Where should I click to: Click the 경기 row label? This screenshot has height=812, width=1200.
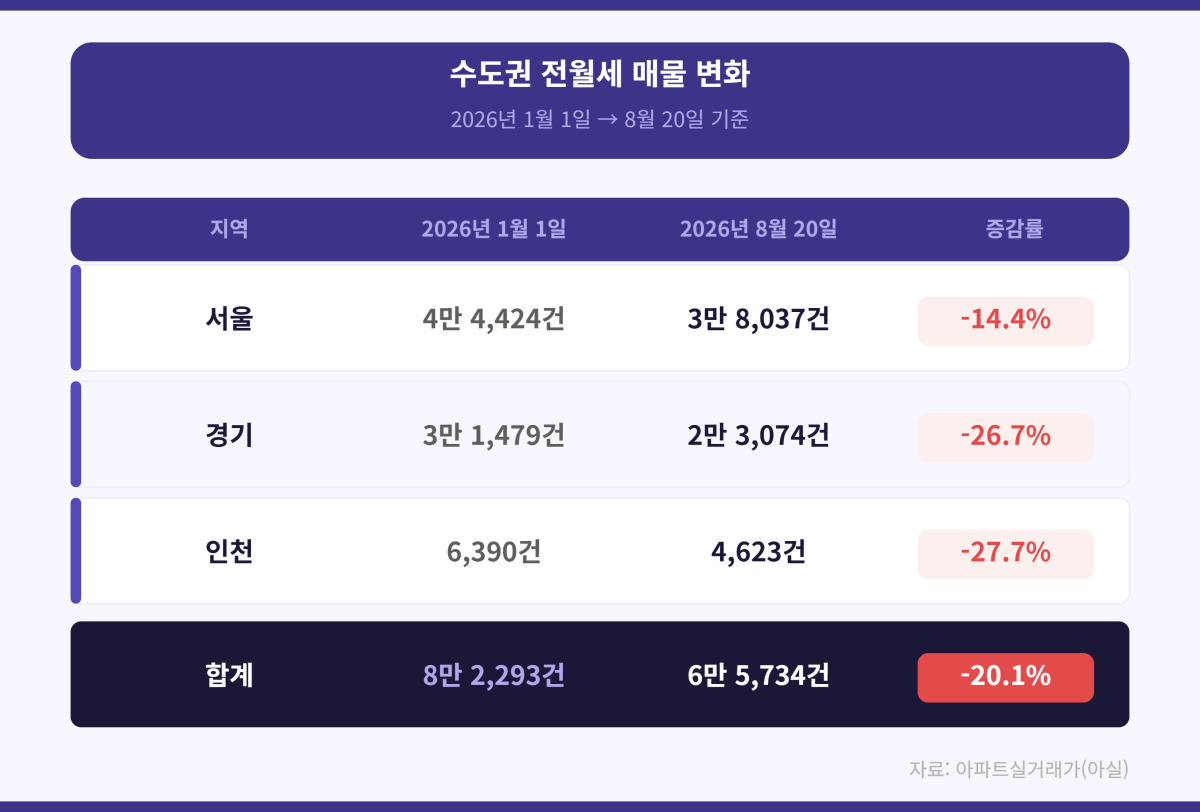click(x=229, y=435)
